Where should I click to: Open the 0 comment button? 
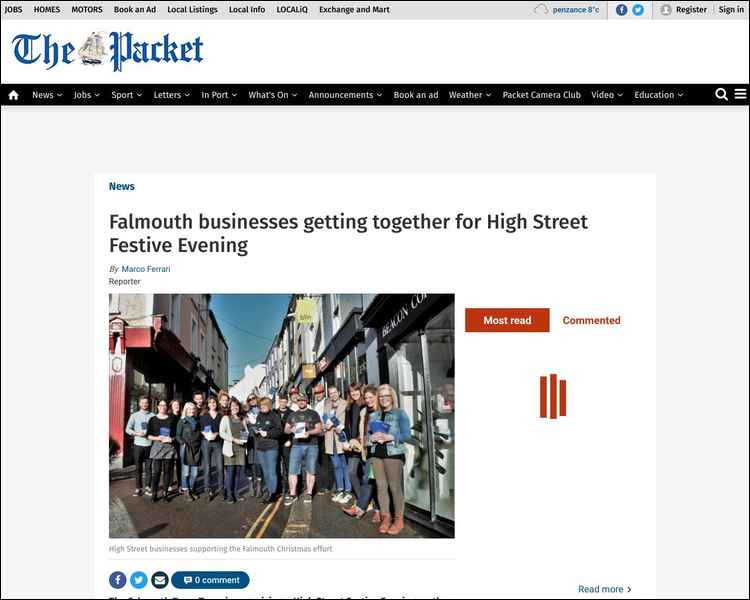(x=210, y=580)
